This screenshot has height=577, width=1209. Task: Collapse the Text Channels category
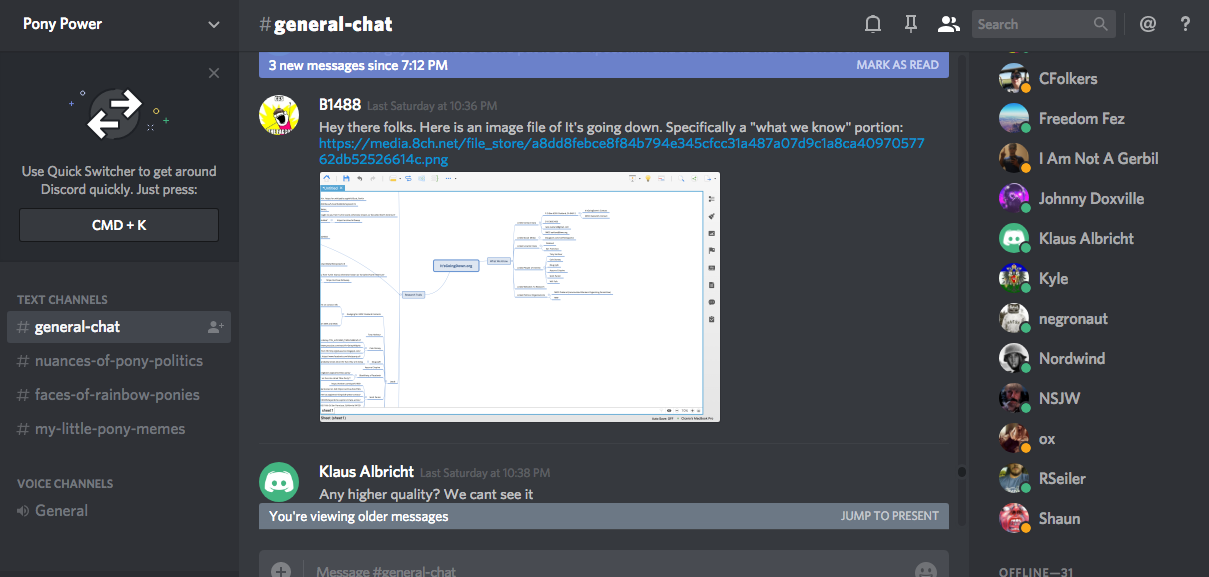click(62, 299)
